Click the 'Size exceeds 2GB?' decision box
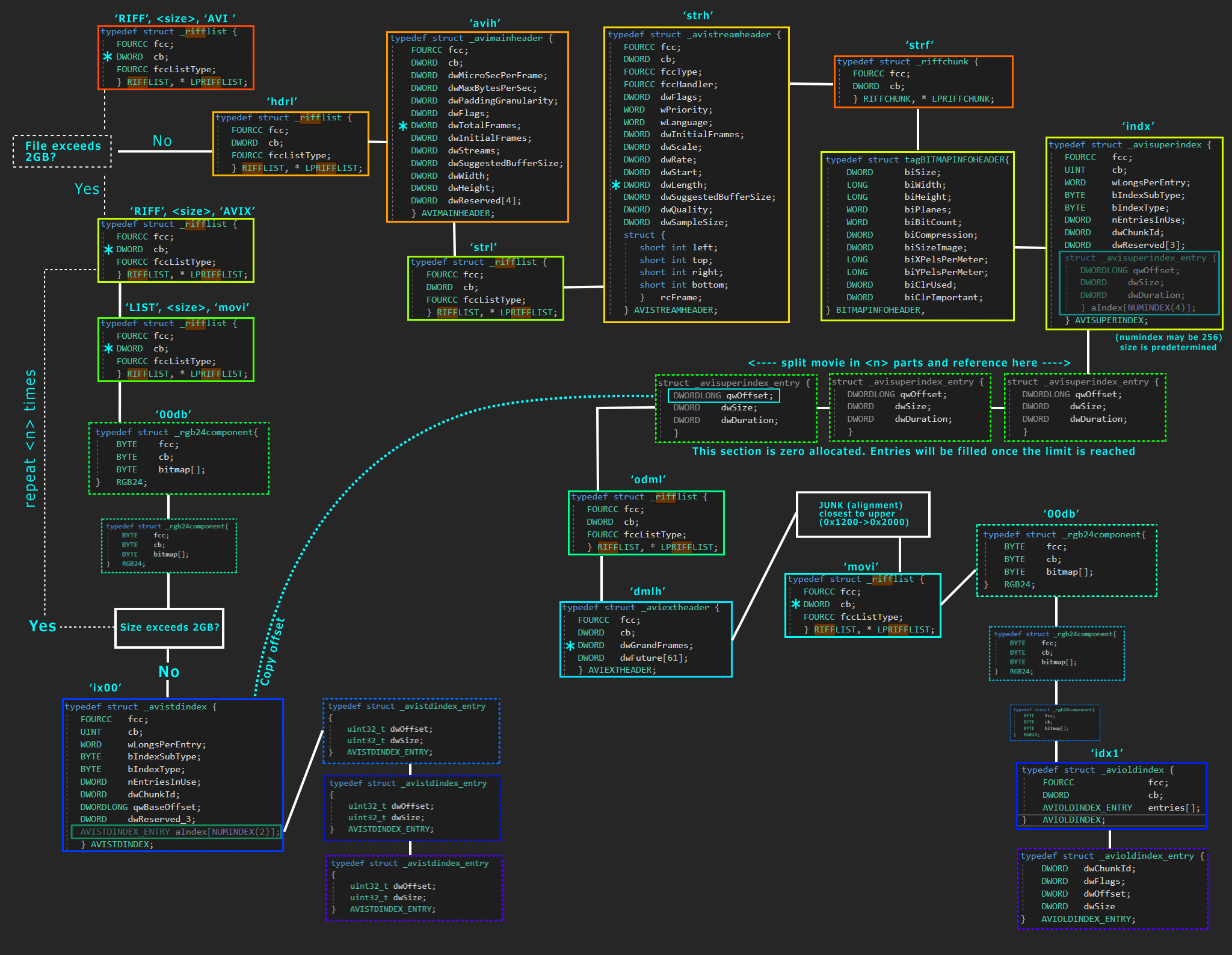 (x=169, y=628)
